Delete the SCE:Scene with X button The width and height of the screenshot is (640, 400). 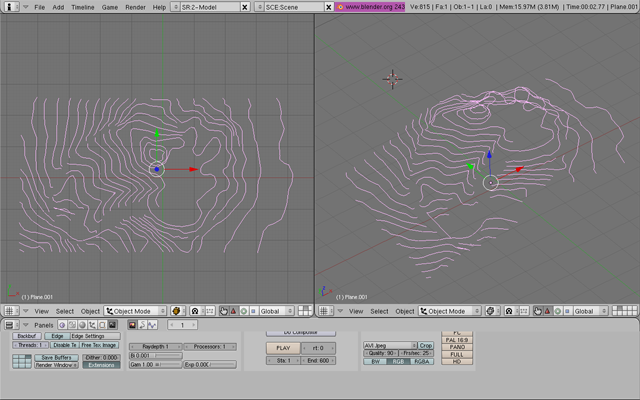coord(329,7)
